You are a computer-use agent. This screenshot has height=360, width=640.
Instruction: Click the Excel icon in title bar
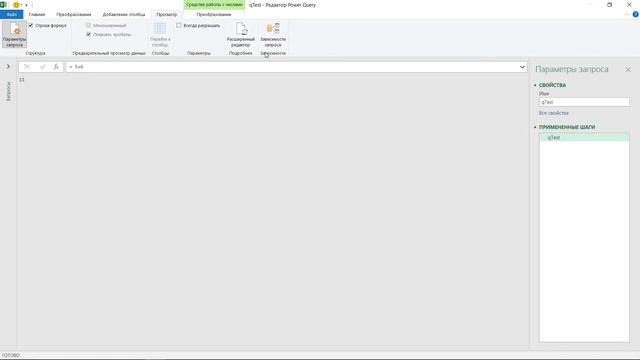[3, 5]
